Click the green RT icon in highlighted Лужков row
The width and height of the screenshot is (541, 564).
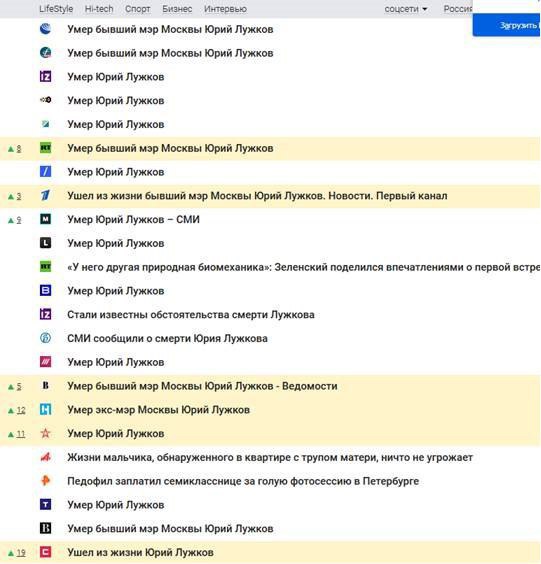(x=45, y=148)
